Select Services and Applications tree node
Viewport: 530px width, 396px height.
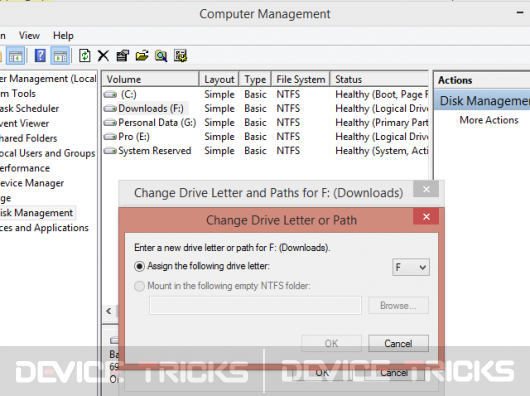[x=44, y=228]
